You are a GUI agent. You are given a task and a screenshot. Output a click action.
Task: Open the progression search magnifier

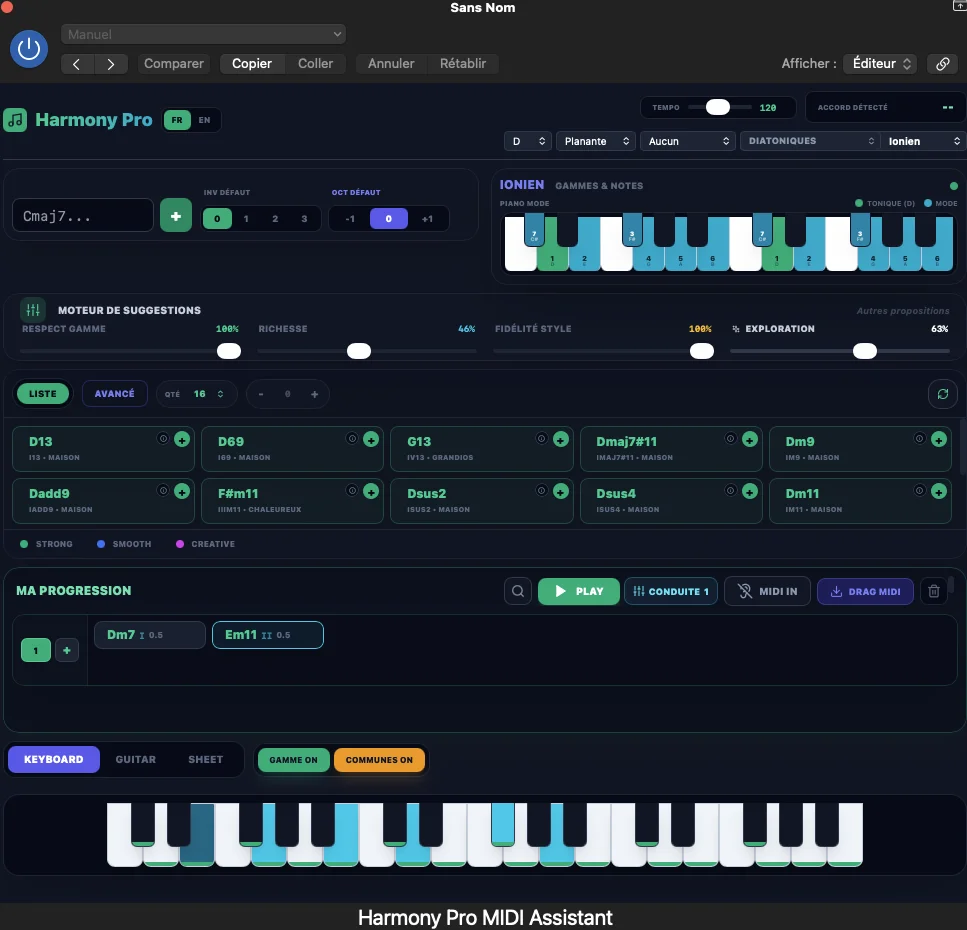coord(518,591)
